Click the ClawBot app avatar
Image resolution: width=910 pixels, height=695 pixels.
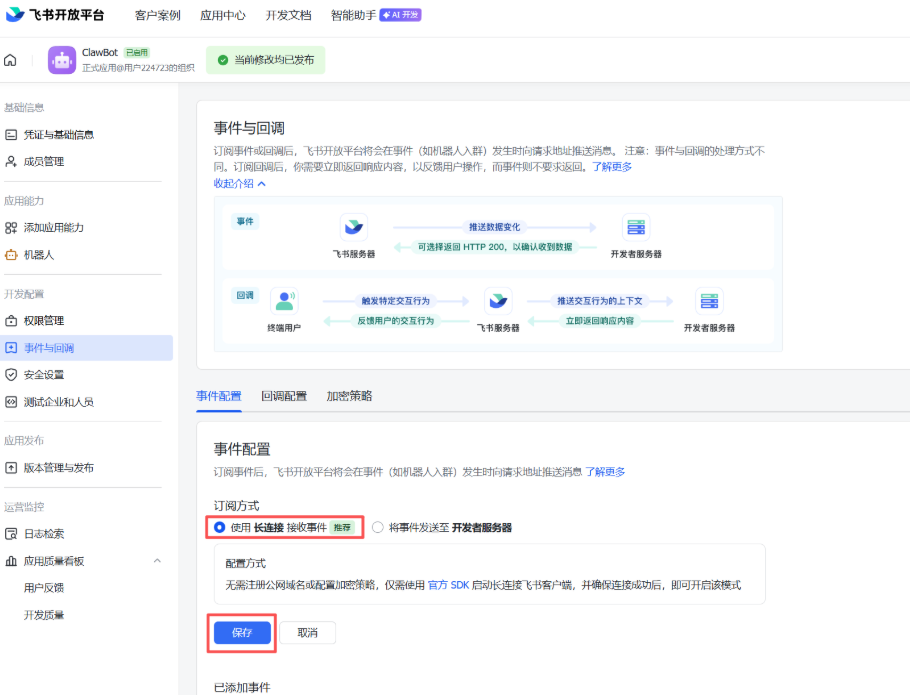(61, 60)
